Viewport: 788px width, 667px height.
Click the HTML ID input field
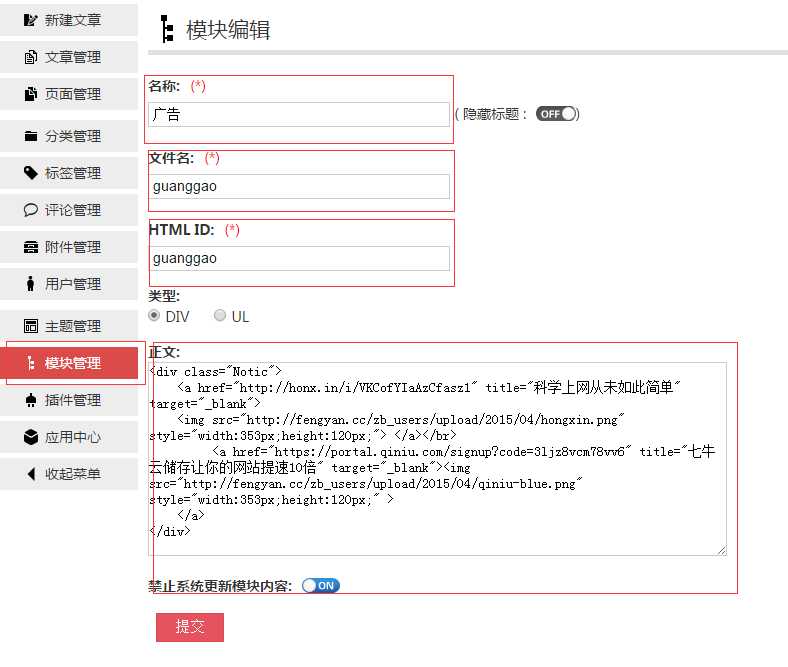pyautogui.click(x=299, y=258)
